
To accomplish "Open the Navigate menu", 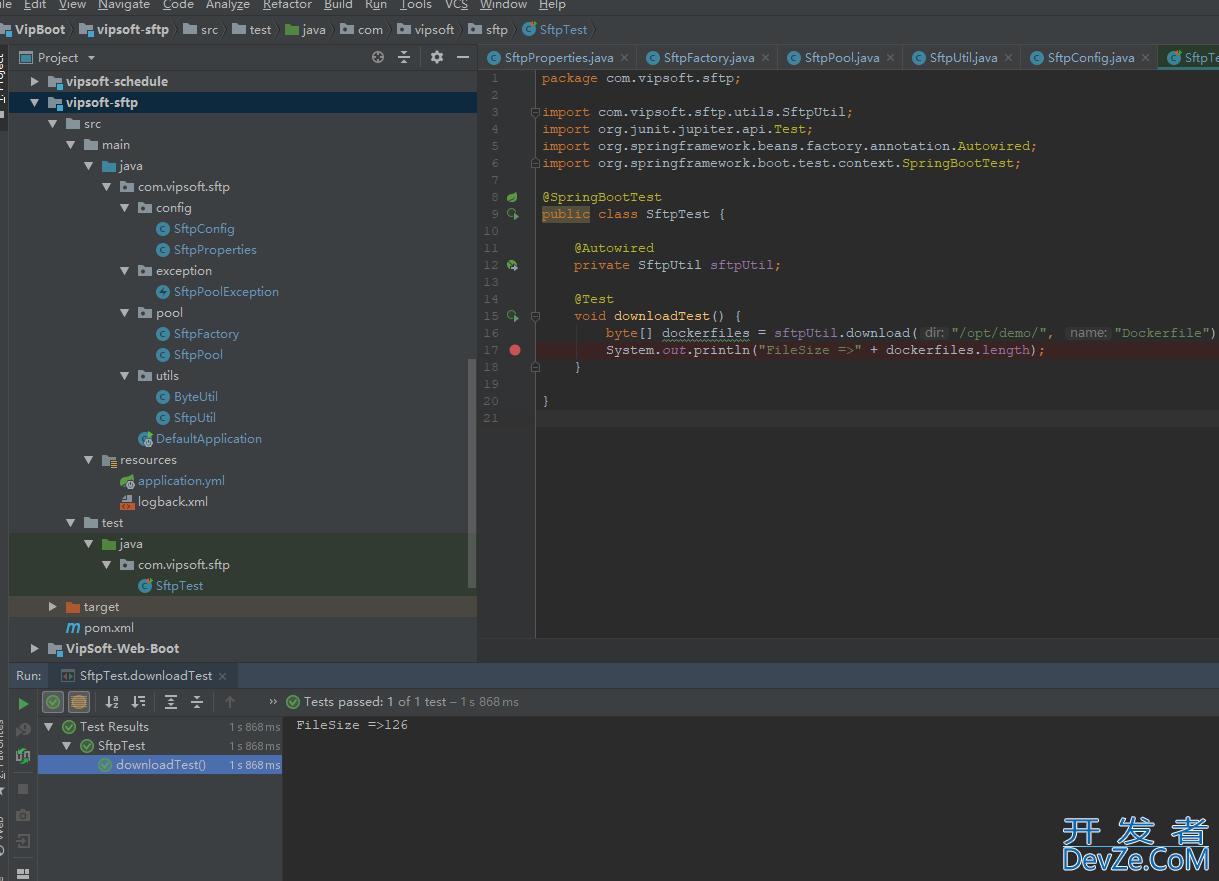I will coord(124,5).
